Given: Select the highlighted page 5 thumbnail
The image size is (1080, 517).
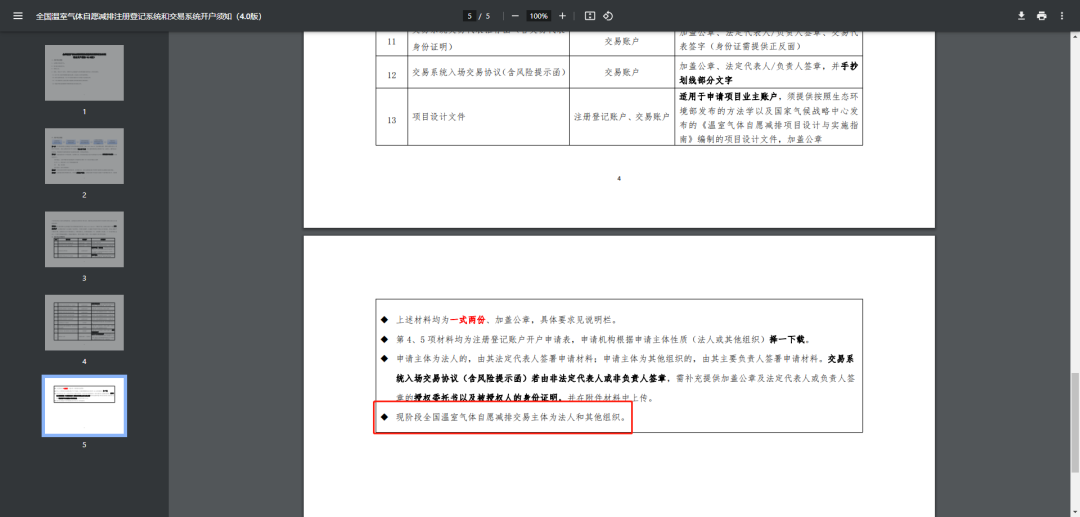Looking at the screenshot, I should point(84,405).
